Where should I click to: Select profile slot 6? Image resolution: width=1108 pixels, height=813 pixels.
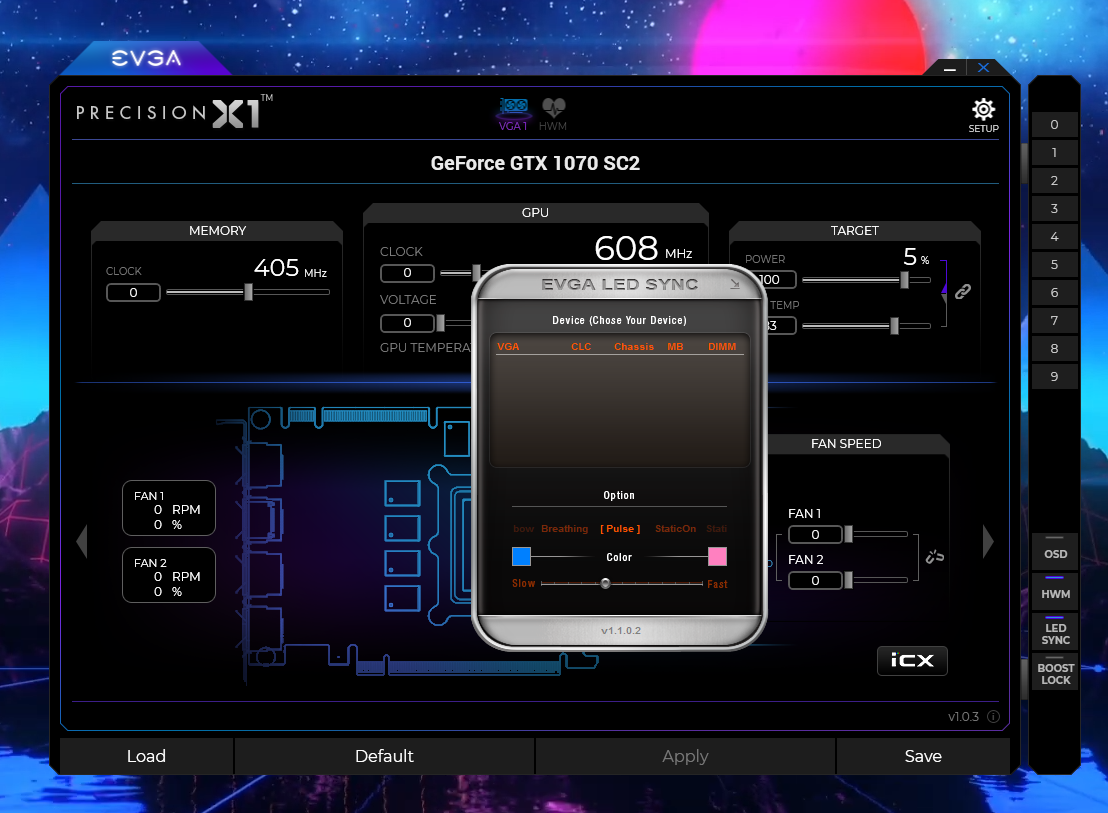tap(1054, 292)
